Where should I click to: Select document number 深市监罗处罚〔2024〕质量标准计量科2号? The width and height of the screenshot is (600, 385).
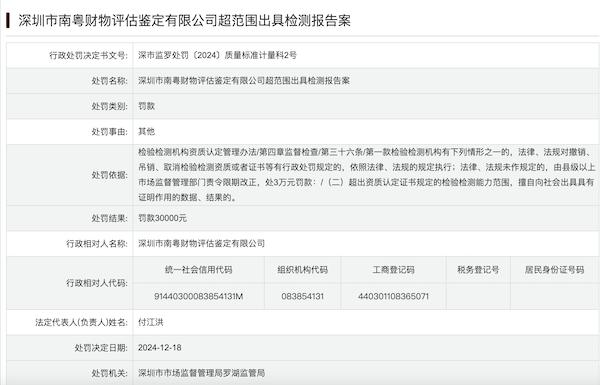[217, 55]
